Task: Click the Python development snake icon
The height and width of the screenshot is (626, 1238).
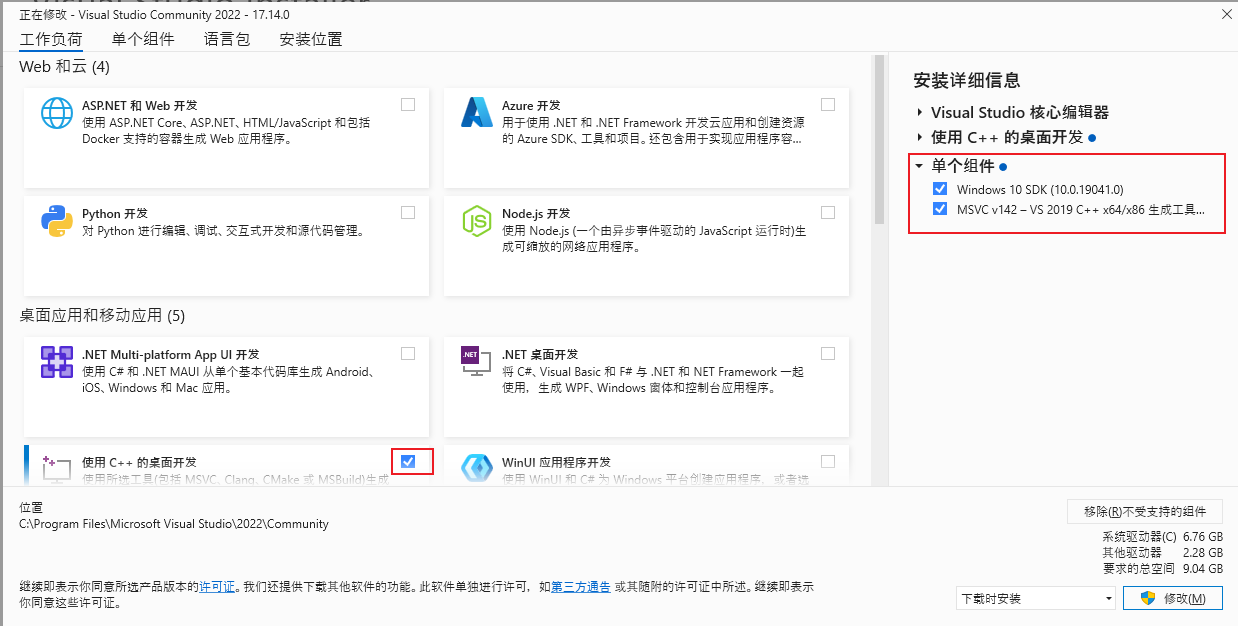Action: [x=57, y=221]
